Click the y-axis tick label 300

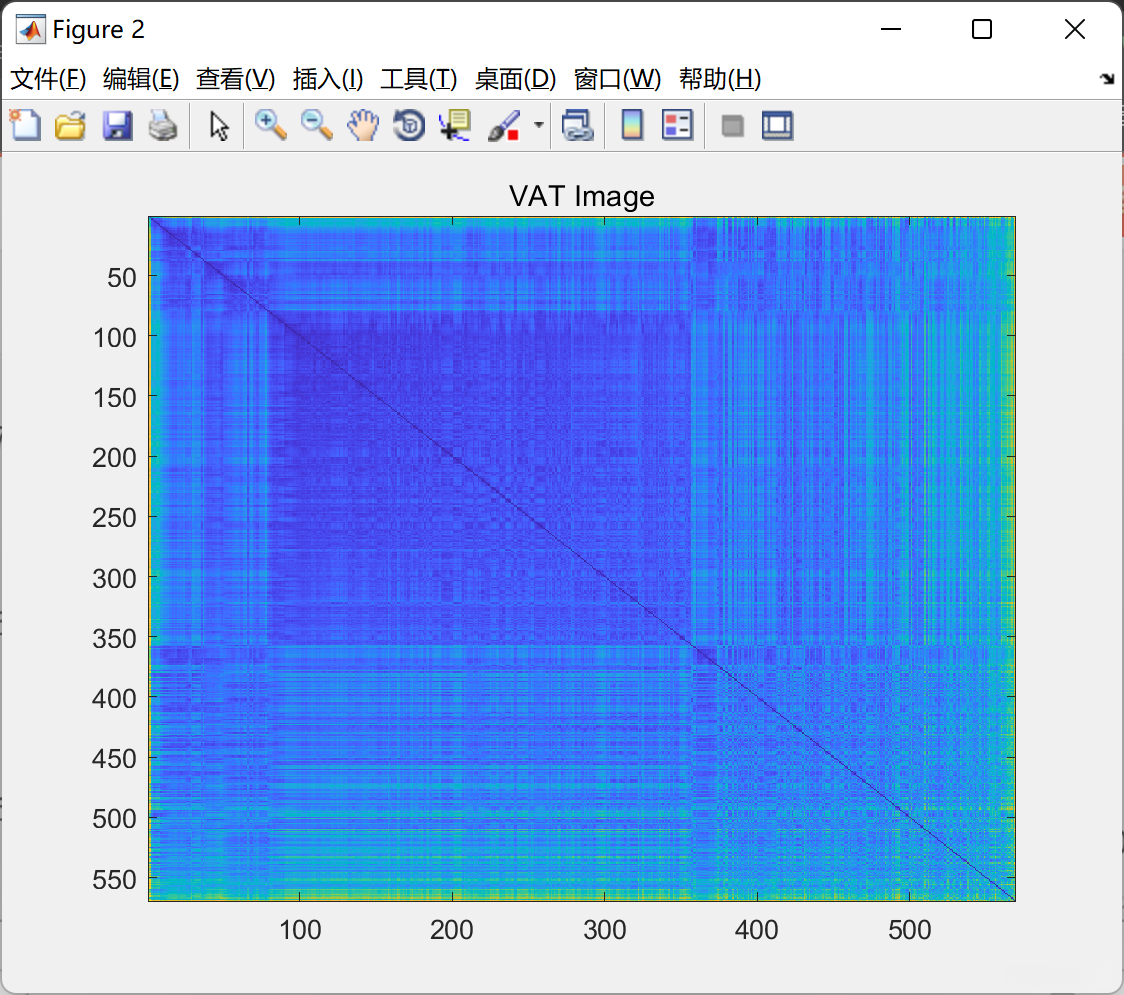click(114, 579)
